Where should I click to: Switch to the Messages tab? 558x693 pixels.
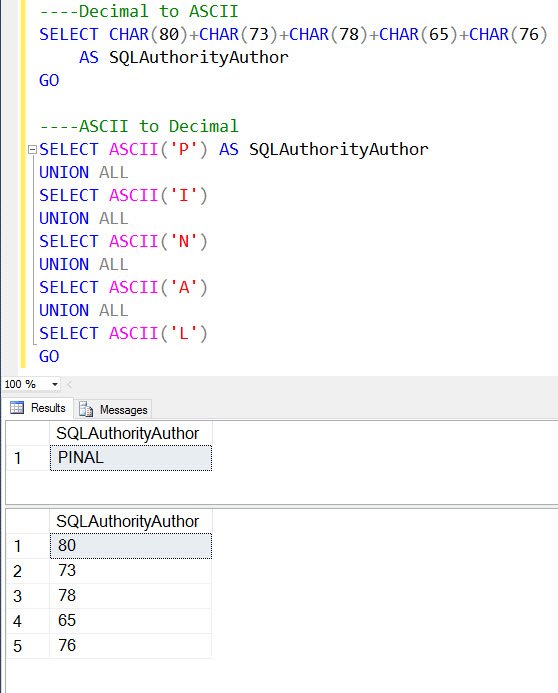(x=113, y=410)
